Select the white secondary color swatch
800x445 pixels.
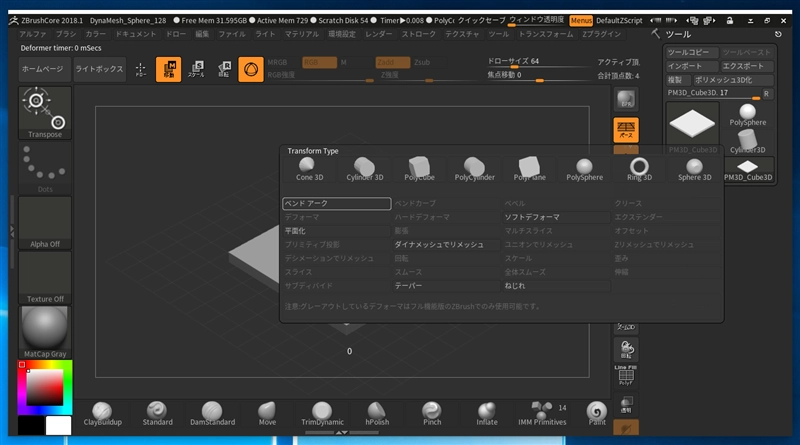58,426
